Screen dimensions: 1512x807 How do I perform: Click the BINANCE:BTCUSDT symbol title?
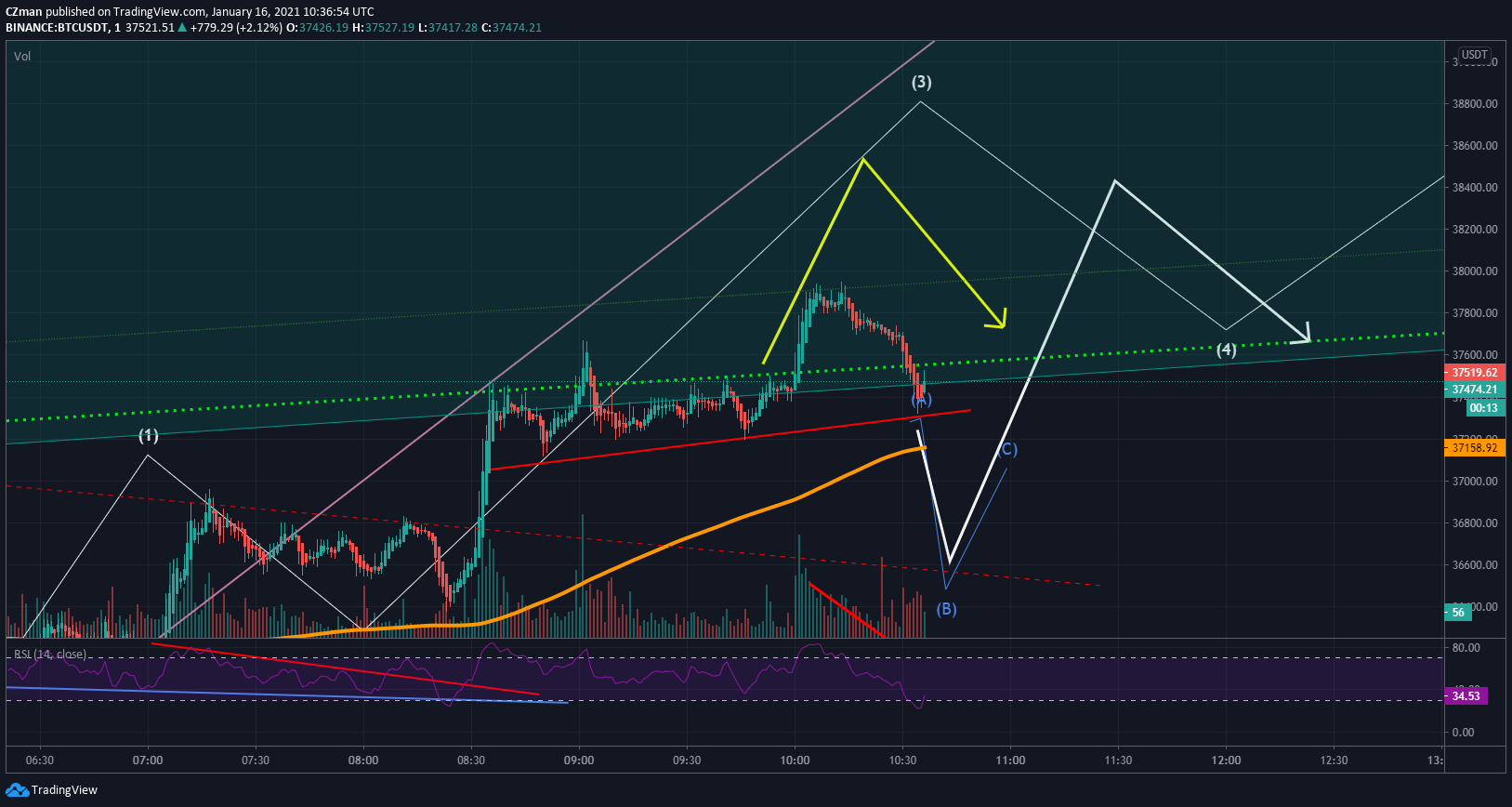coord(55,28)
